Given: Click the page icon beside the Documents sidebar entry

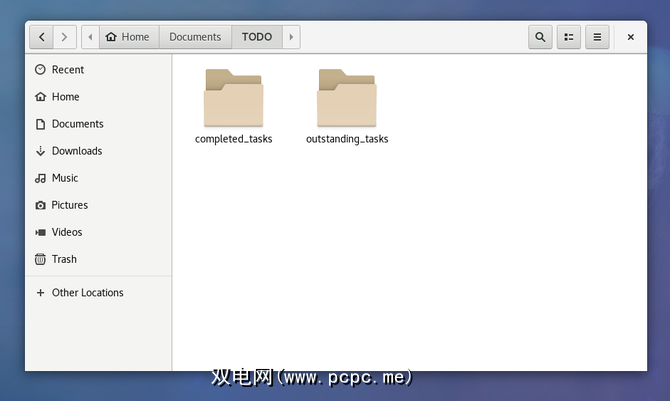Looking at the screenshot, I should pos(41,124).
